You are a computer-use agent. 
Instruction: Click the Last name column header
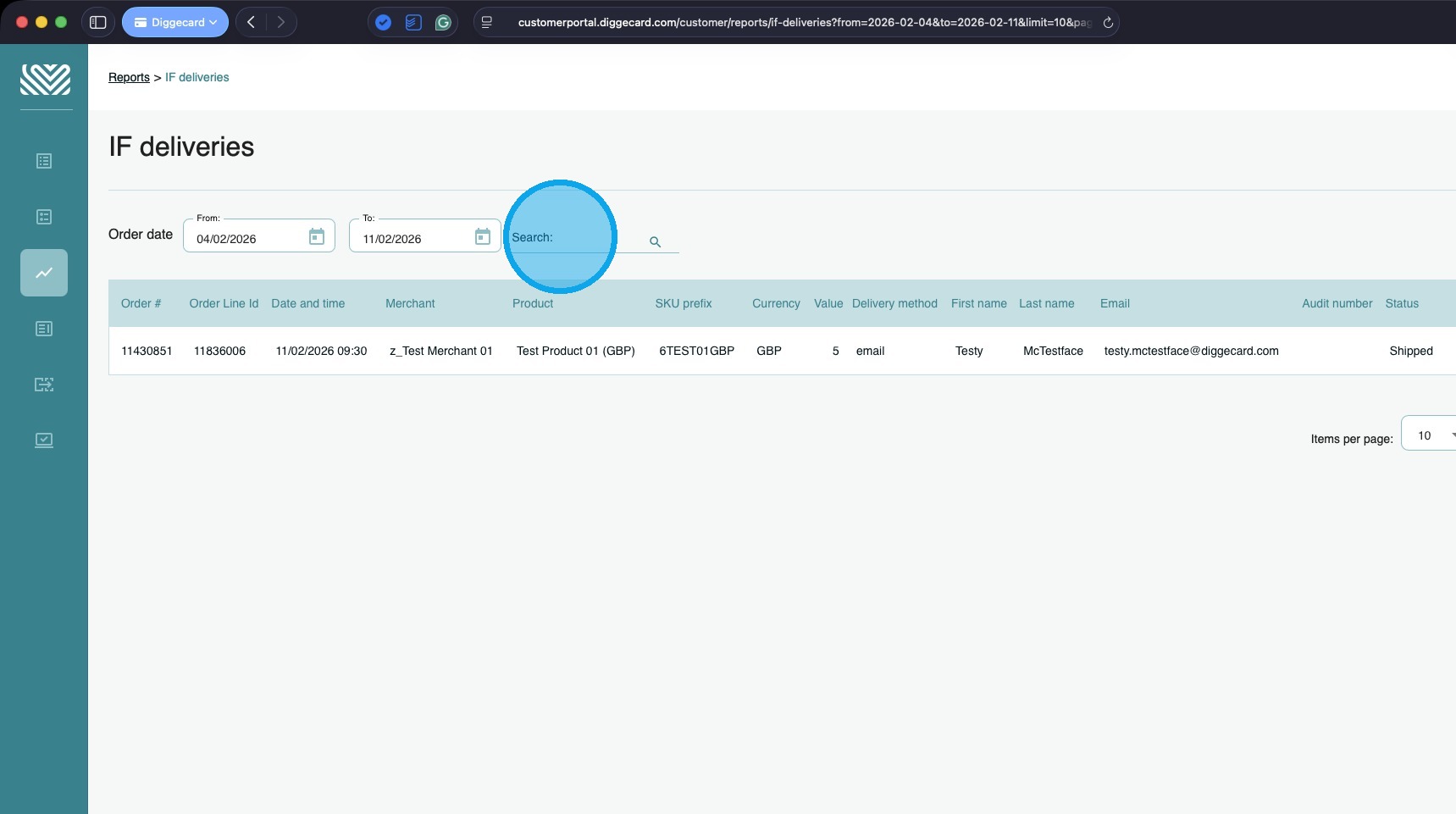pyautogui.click(x=1047, y=303)
